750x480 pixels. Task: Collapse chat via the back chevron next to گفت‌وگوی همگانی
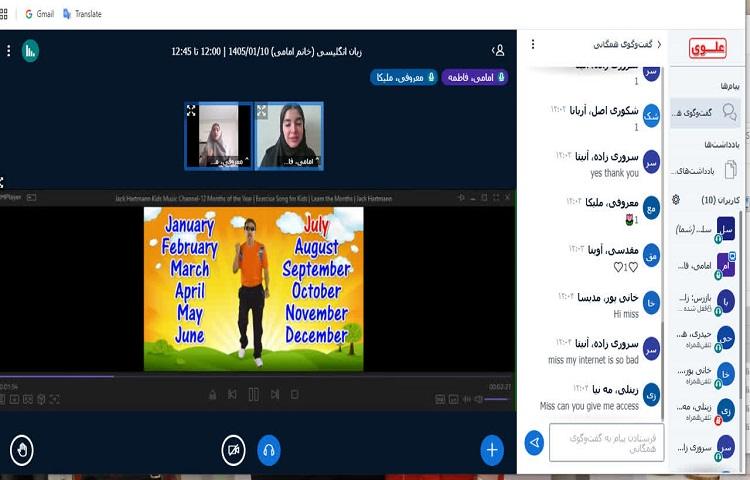[x=660, y=44]
